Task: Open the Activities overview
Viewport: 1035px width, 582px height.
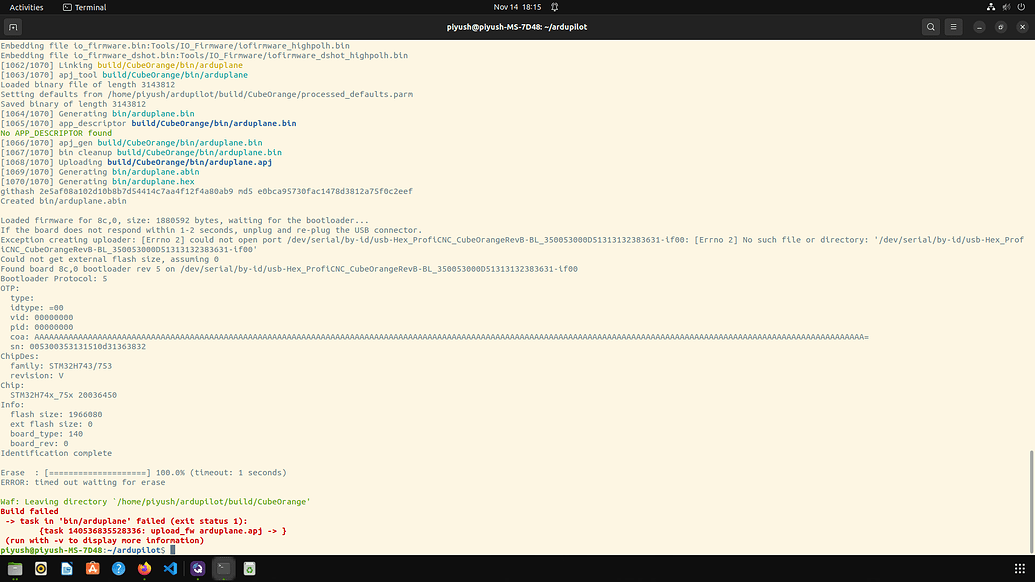Action: [x=26, y=7]
